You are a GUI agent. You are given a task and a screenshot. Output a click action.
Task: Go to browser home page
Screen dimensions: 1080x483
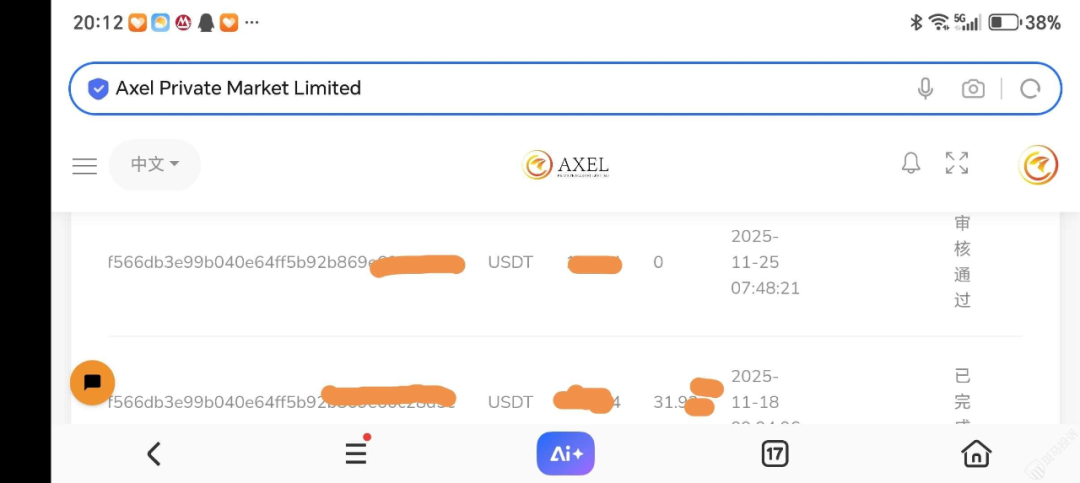(x=976, y=454)
